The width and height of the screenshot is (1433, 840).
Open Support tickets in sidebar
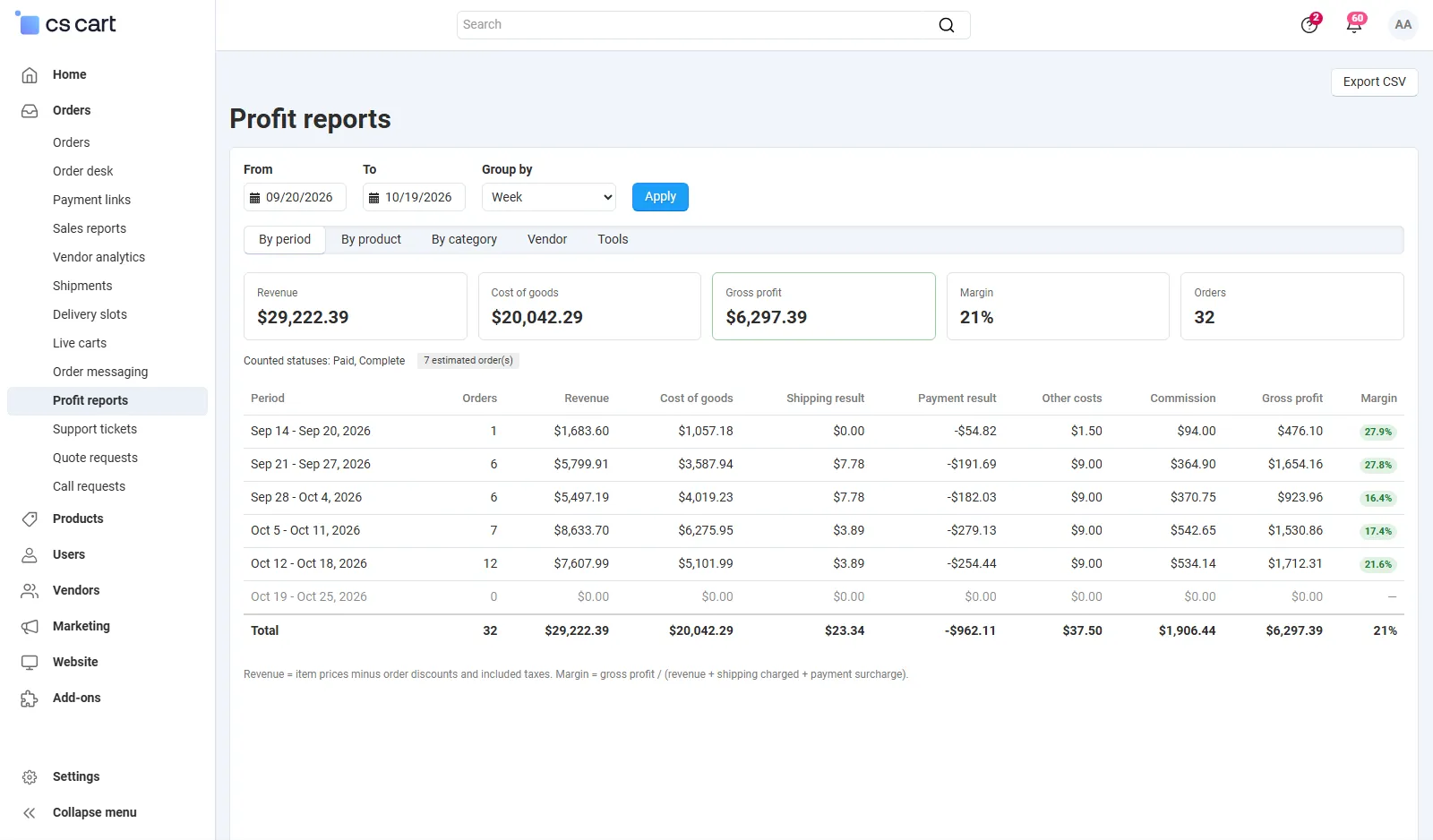(95, 429)
